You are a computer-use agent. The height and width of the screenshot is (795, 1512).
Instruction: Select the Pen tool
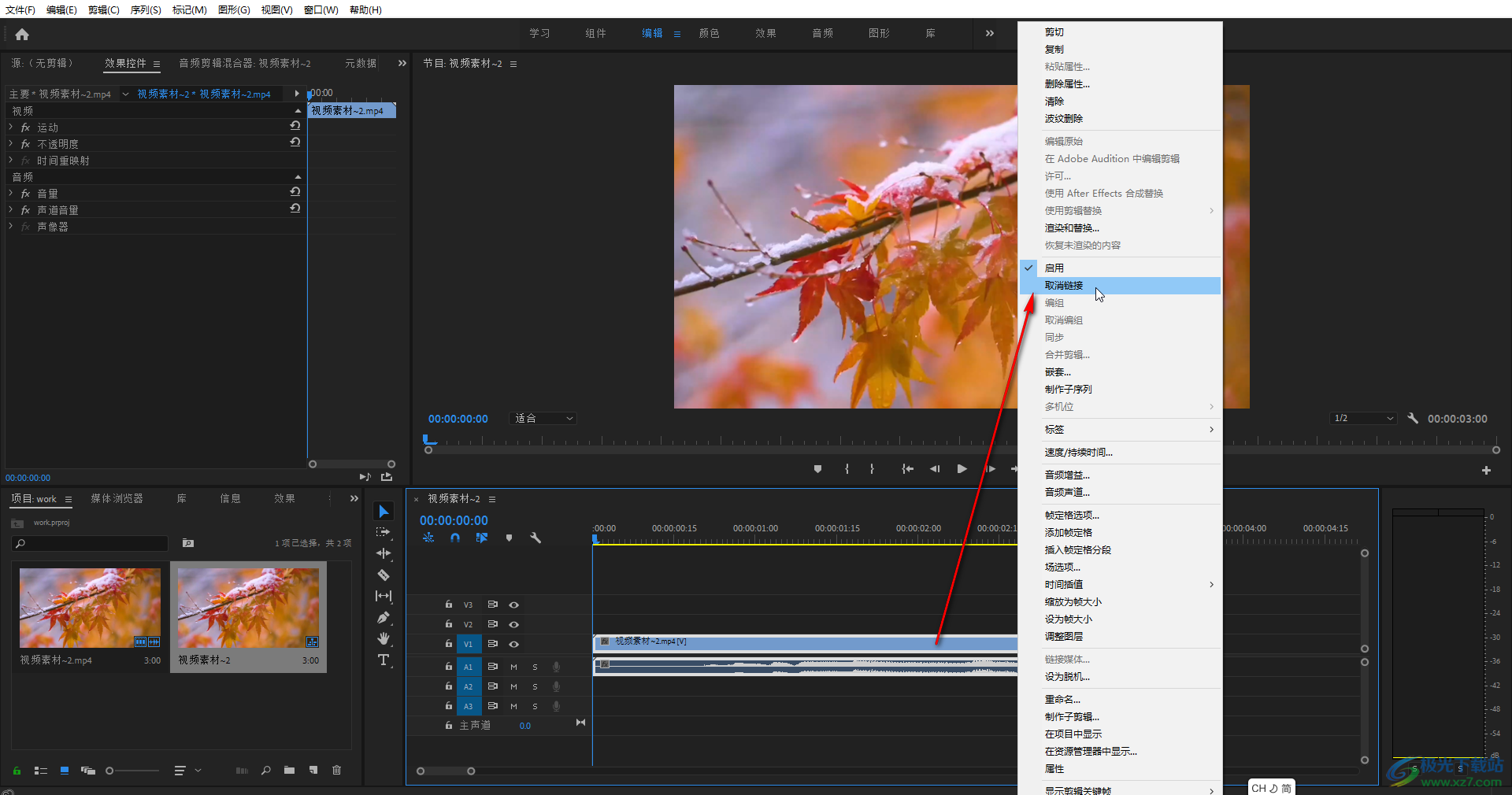(x=384, y=617)
